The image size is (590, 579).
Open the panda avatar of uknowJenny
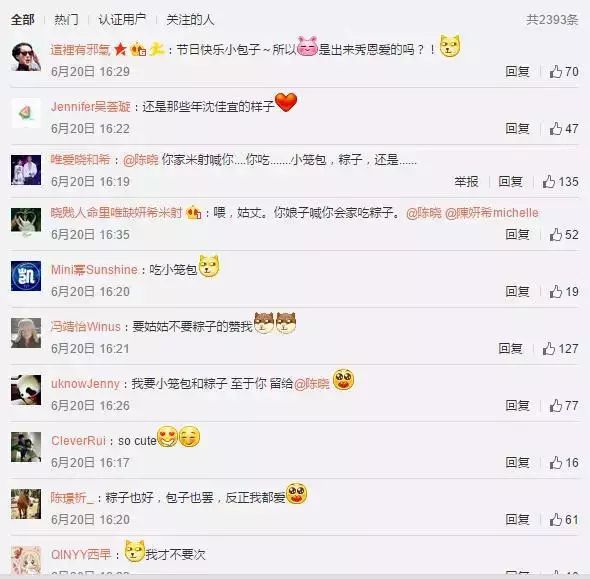pos(26,390)
